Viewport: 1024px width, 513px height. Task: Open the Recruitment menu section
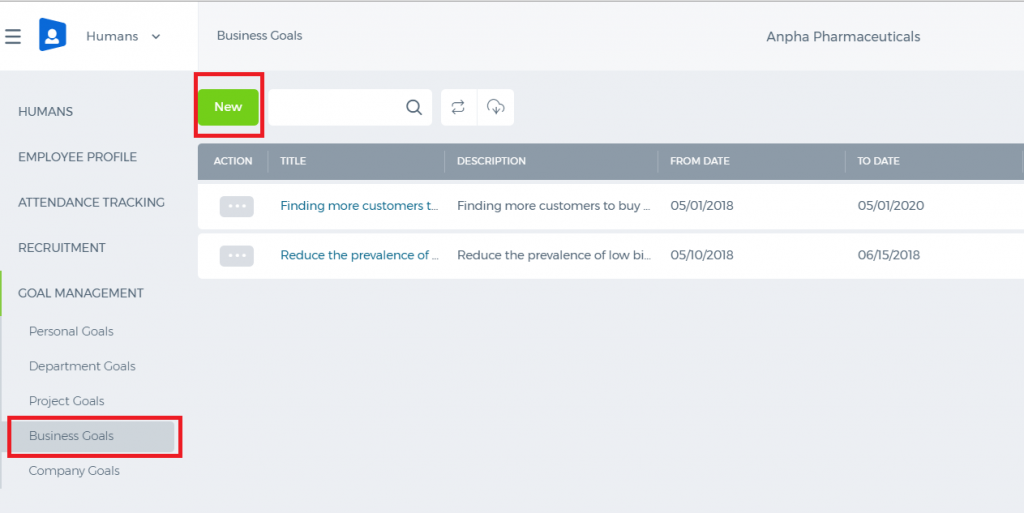pyautogui.click(x=62, y=247)
